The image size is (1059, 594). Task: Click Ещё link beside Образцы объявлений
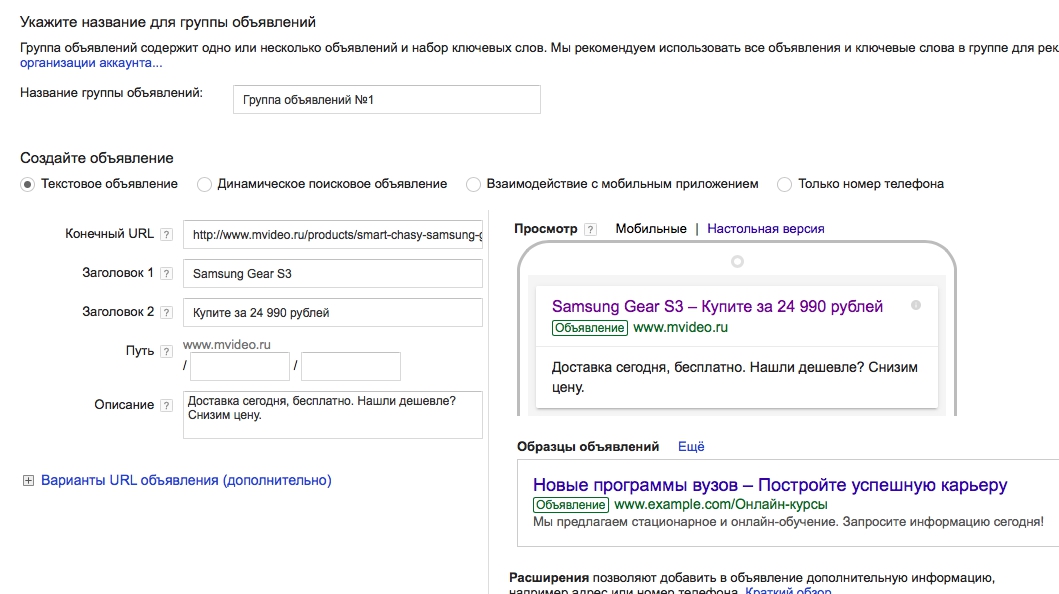point(691,447)
